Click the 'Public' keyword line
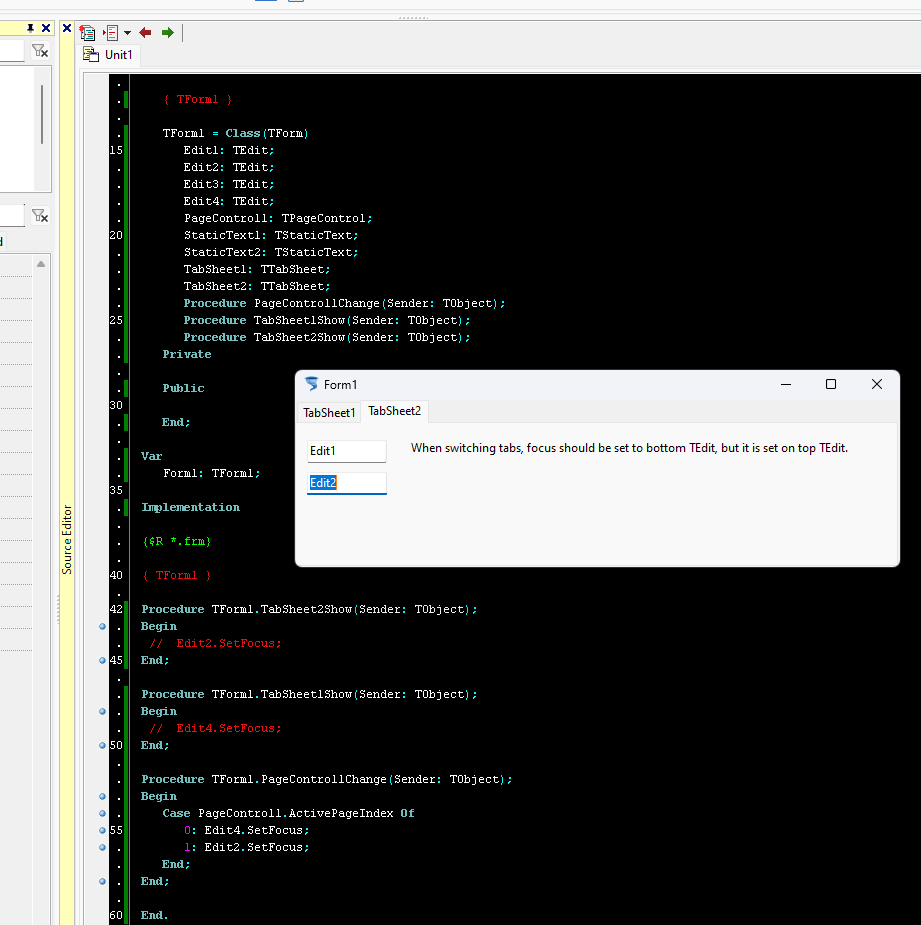The width and height of the screenshot is (921, 925). tap(183, 388)
